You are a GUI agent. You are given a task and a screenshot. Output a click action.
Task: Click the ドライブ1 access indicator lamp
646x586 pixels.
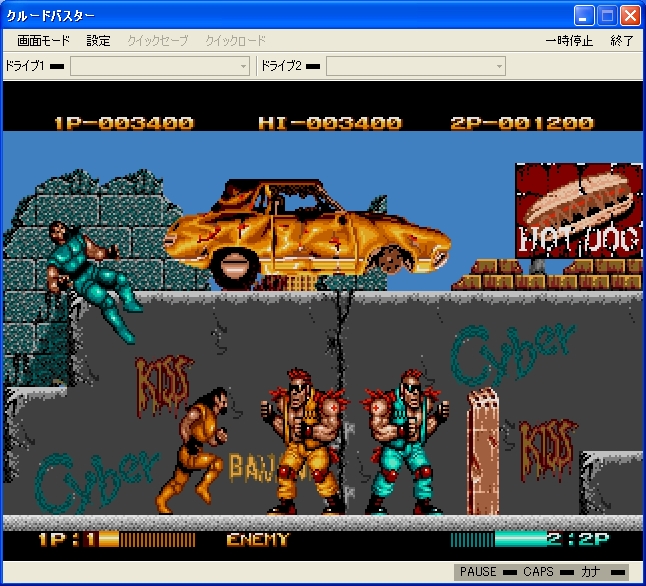pos(57,66)
